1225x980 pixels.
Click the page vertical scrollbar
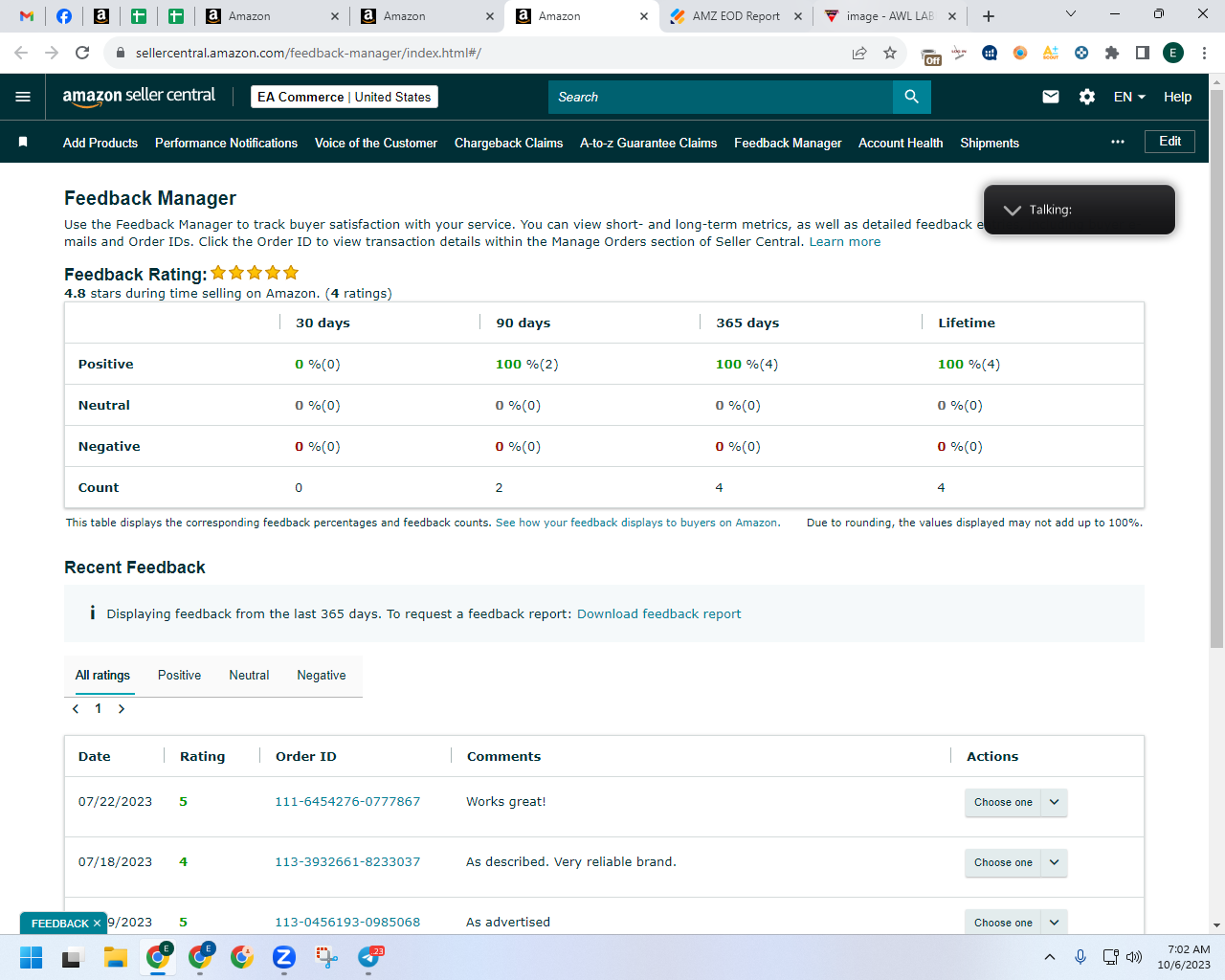[1216, 368]
